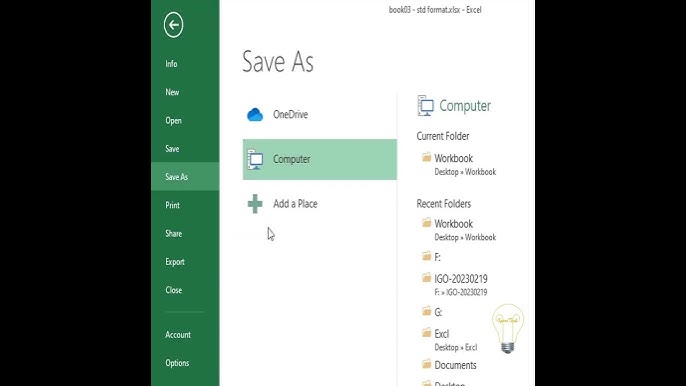Viewport: 686px width, 386px height.
Task: Click the green plus Add a Place icon
Action: click(255, 204)
